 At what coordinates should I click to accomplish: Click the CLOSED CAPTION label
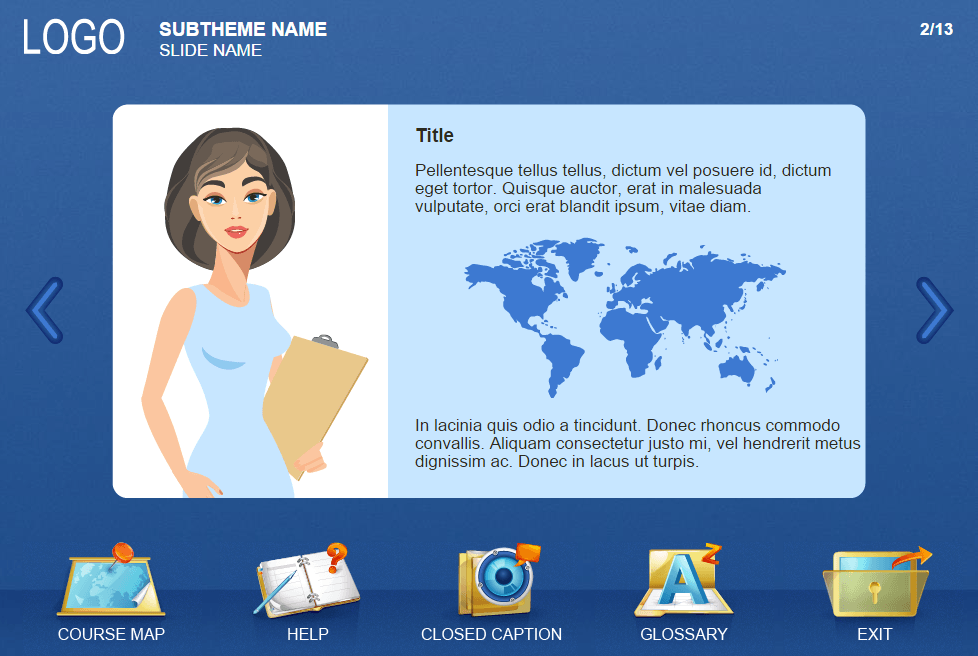click(491, 634)
